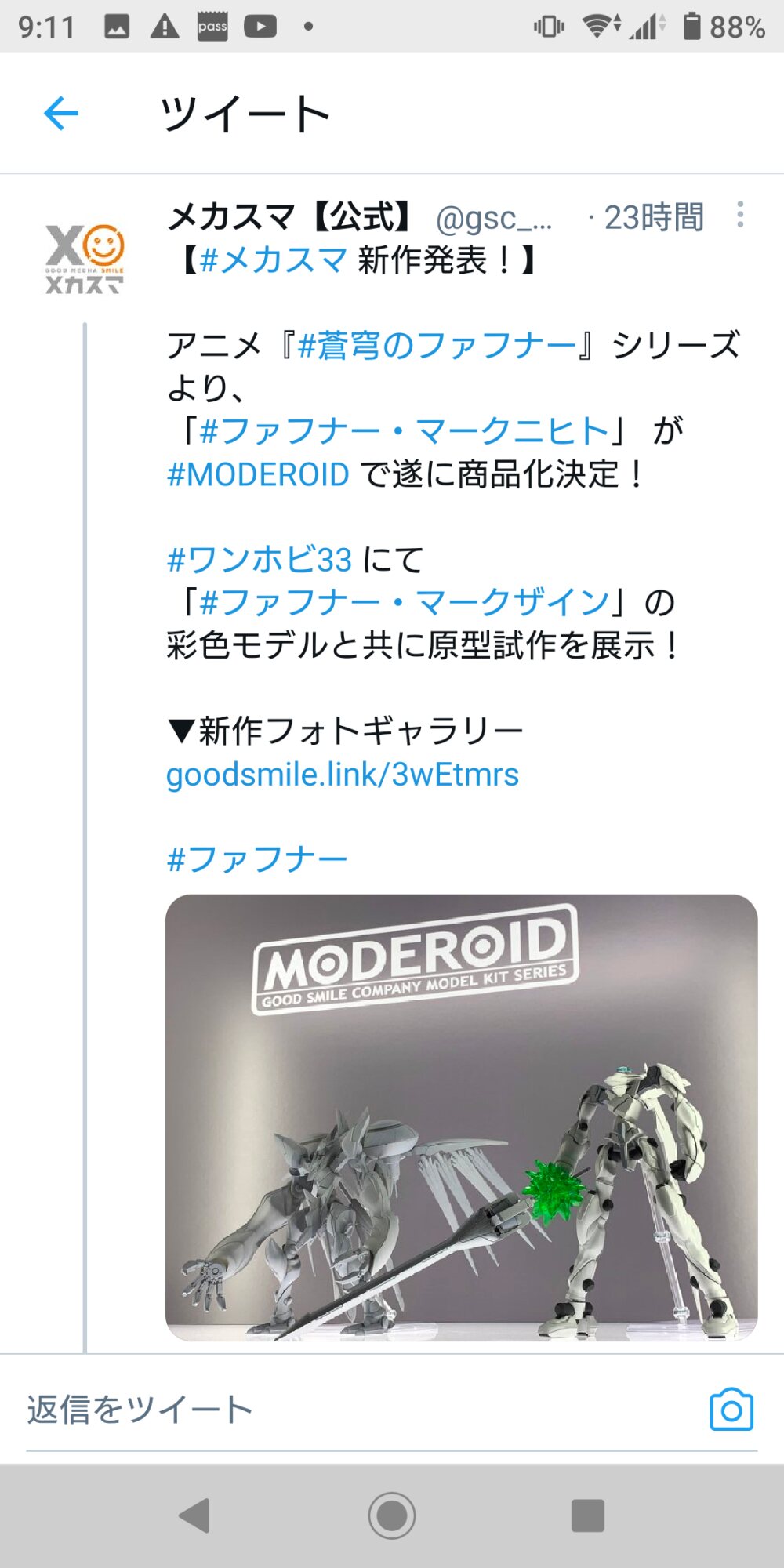The width and height of the screenshot is (784, 1568).
Task: Tap the blue back arrow
Action: coord(61,114)
